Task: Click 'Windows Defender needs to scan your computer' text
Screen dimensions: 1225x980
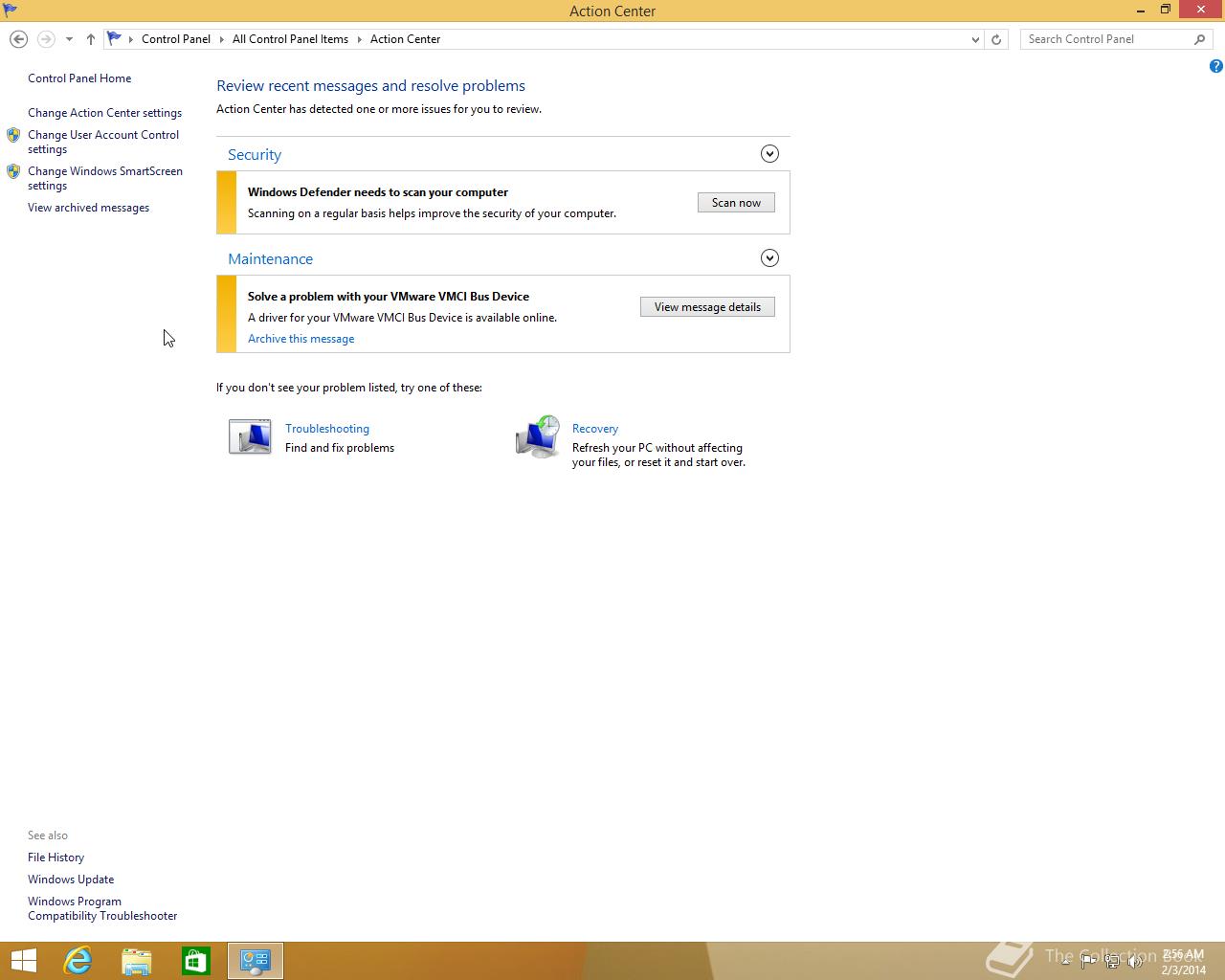Action: tap(378, 192)
